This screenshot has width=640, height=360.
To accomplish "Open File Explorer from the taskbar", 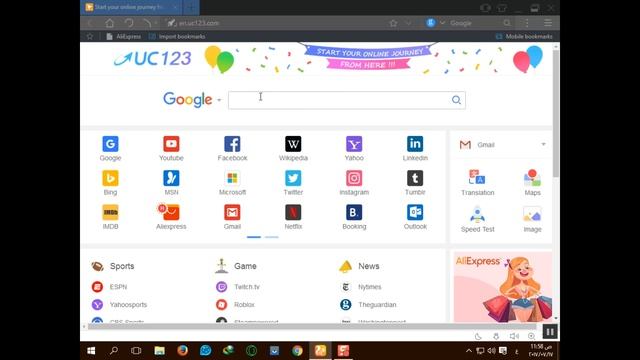I will [x=160, y=351].
